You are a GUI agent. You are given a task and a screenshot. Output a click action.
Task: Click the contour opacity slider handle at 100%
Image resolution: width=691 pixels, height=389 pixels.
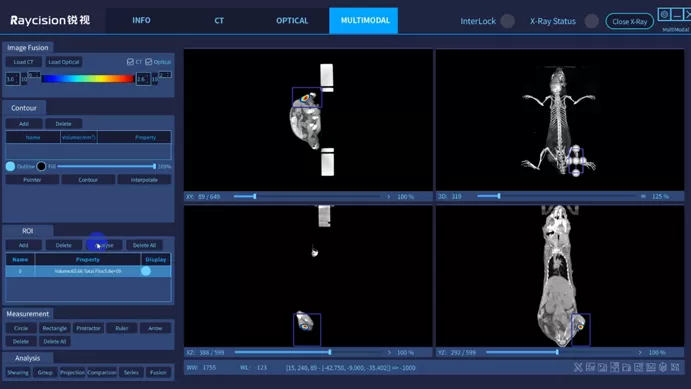point(154,166)
